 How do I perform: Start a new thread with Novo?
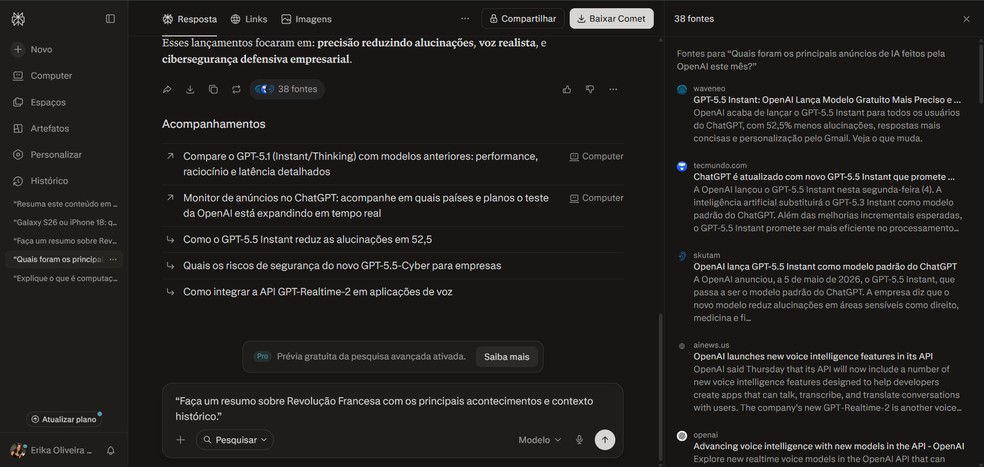[x=33, y=50]
